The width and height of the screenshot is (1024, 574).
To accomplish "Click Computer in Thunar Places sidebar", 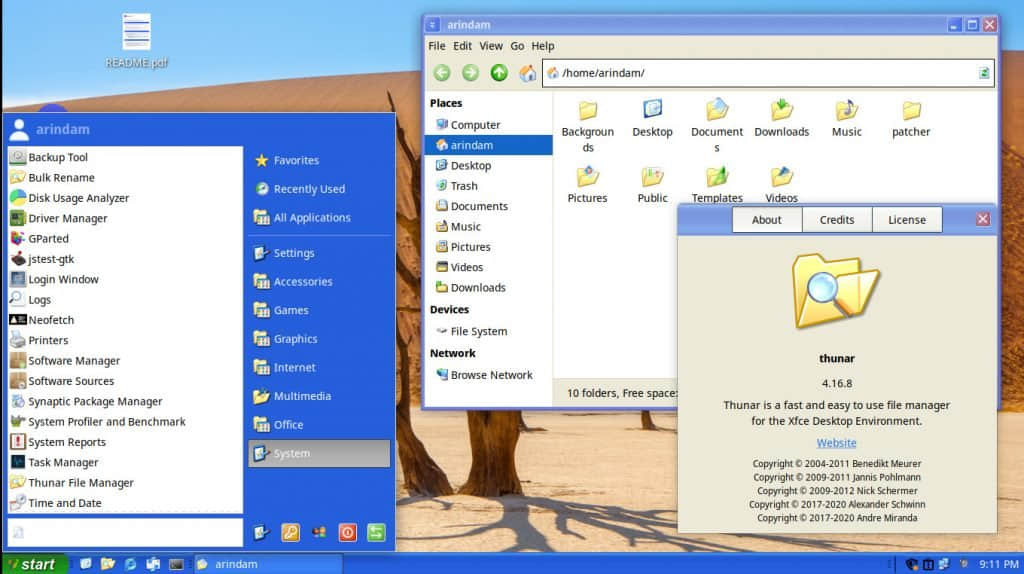I will [488, 125].
